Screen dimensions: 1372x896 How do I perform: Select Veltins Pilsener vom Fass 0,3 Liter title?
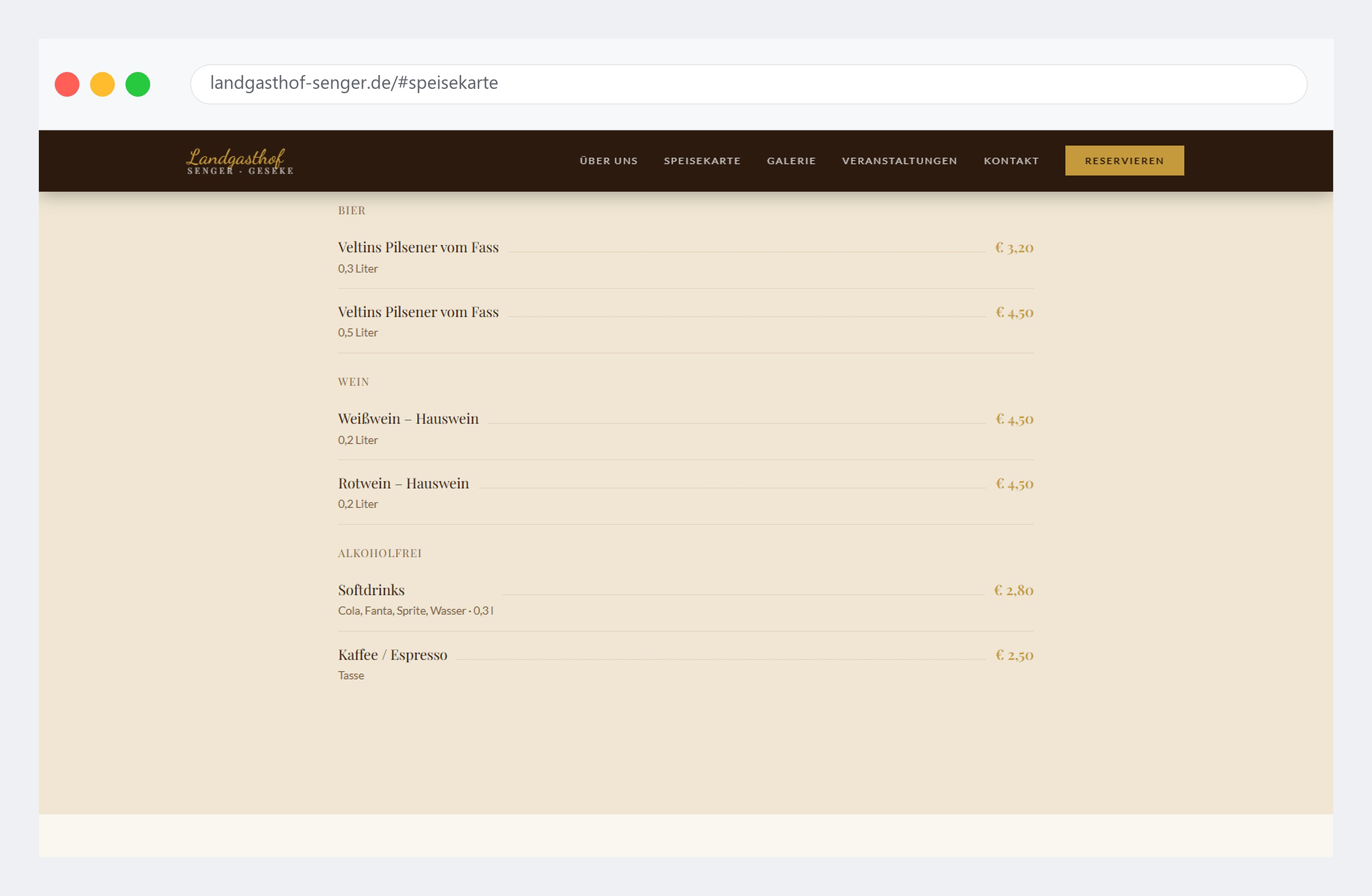tap(418, 247)
